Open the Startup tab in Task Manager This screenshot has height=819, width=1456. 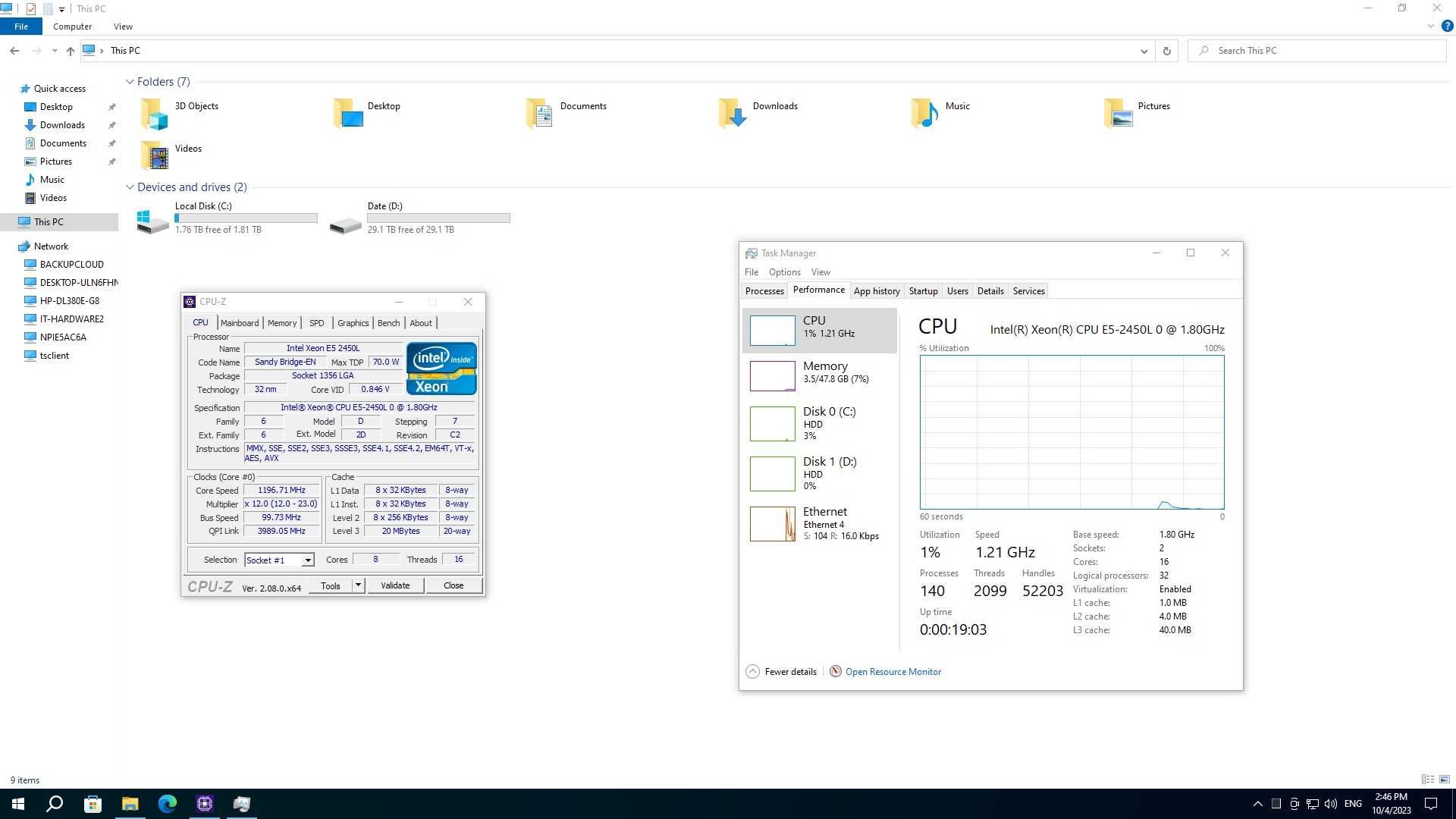pyautogui.click(x=924, y=291)
